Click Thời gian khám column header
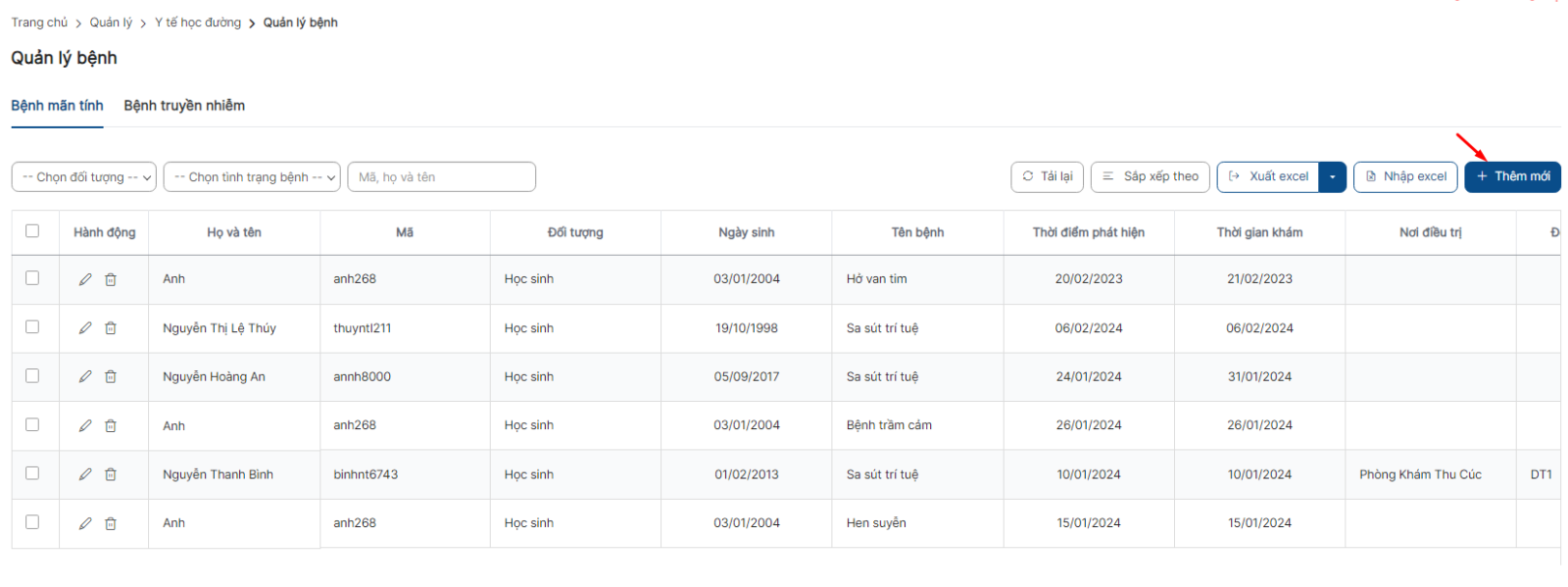 coord(1259,233)
